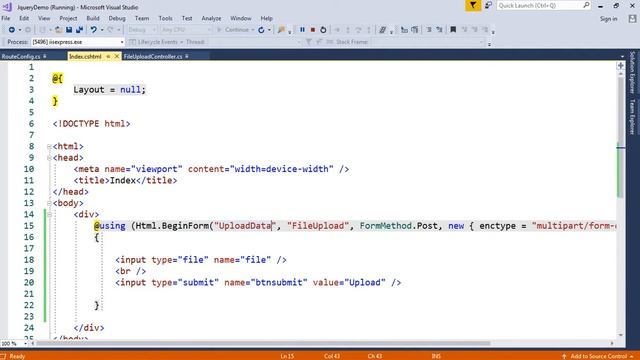Click the Quick Launch search magnifier icon
This screenshot has width=640, height=360.
pyautogui.click(x=586, y=5)
